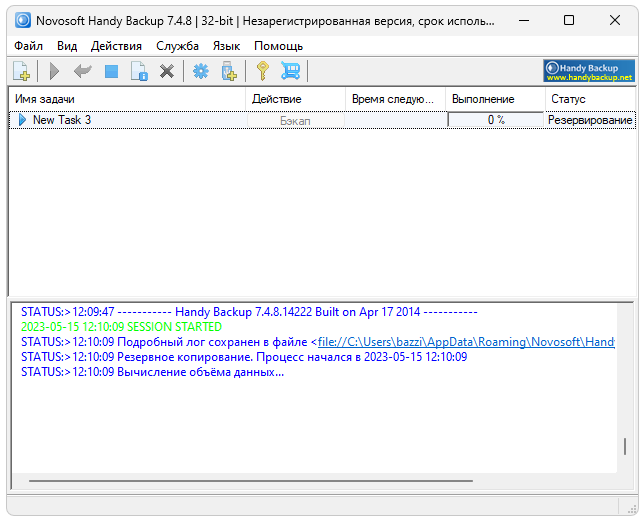The height and width of the screenshot is (523, 644).
Task: Stop the task using the blue square
Action: click(111, 71)
